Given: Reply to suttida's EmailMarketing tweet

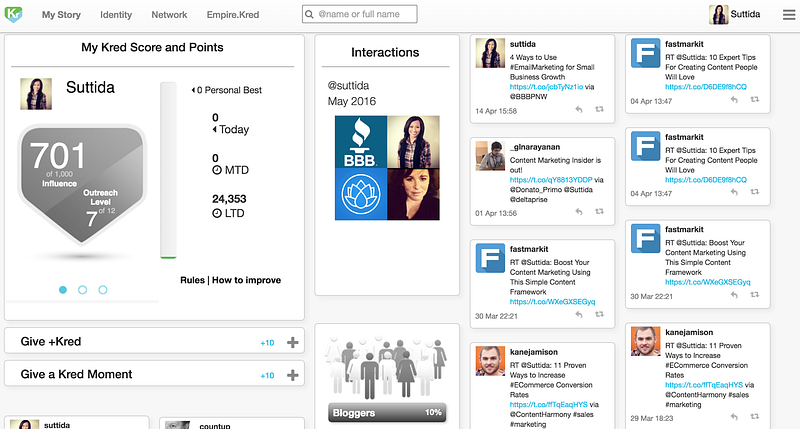Looking at the screenshot, I should (x=579, y=110).
